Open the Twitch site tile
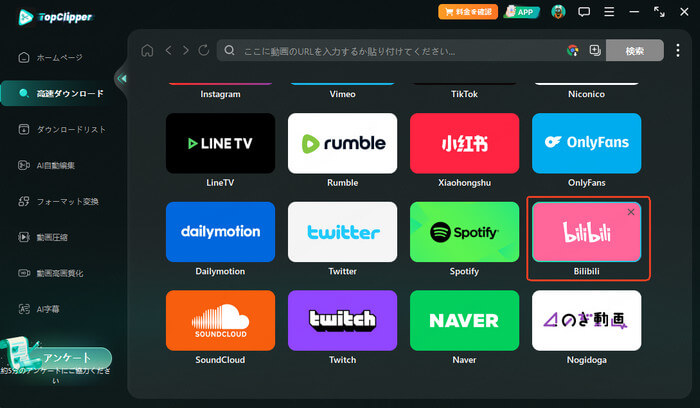 (342, 321)
